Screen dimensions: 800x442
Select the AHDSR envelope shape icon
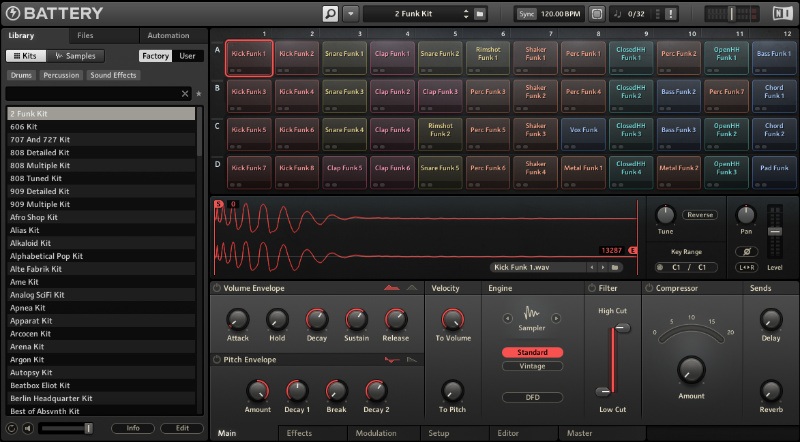(391, 288)
